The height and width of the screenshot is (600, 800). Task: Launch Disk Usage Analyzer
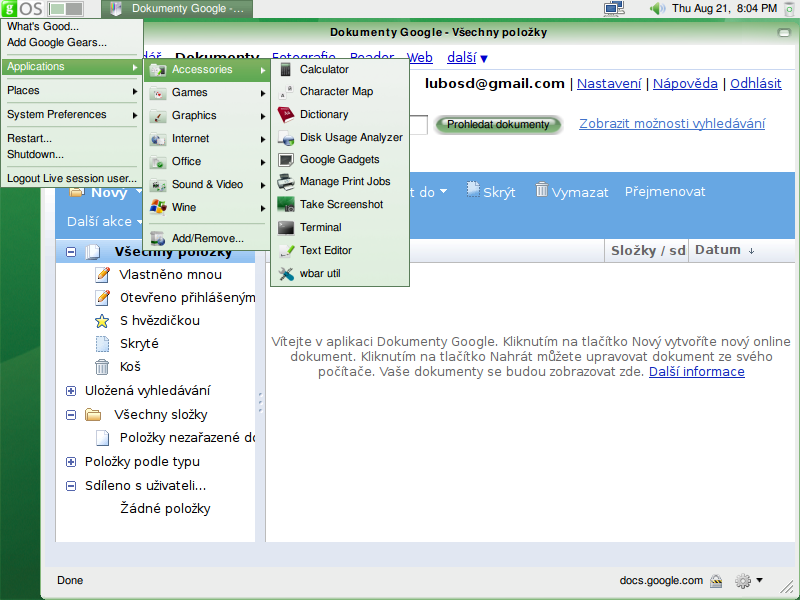[x=340, y=137]
